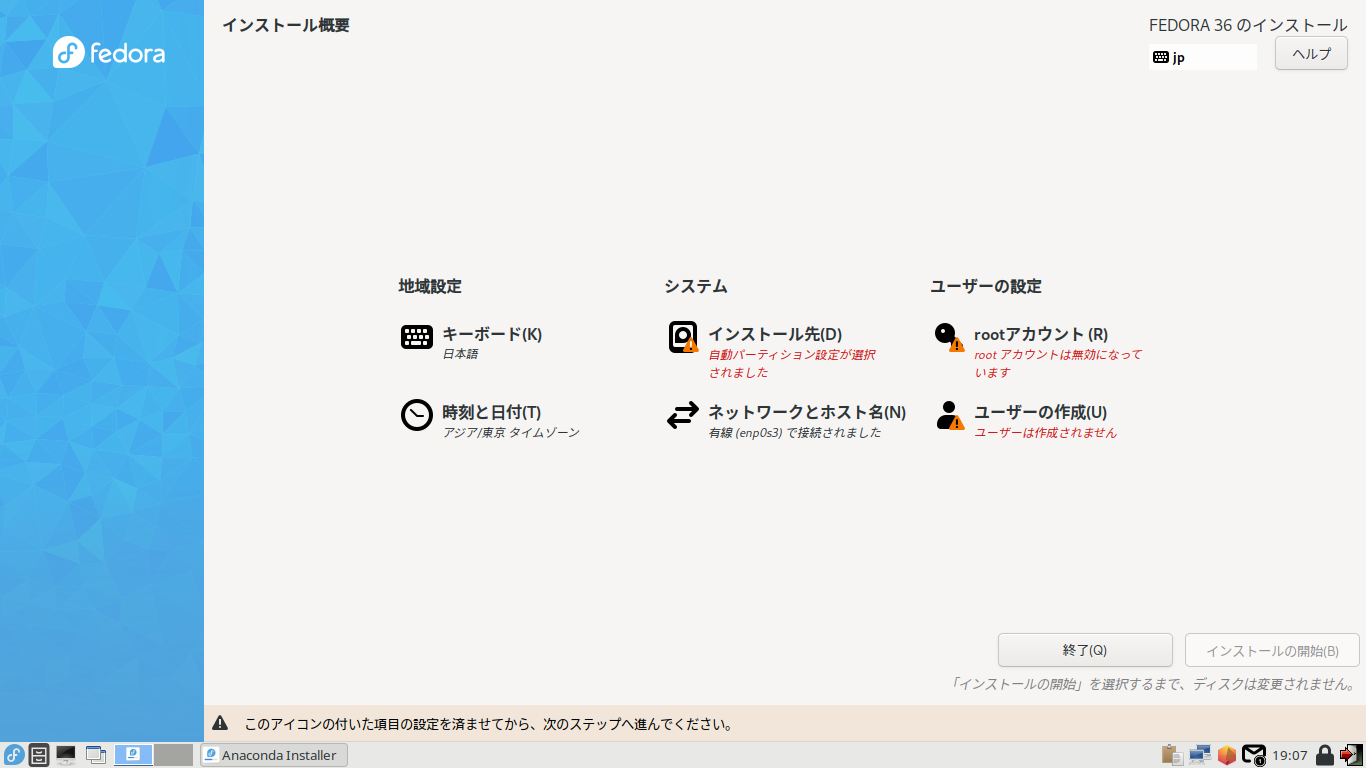Click the orange hexagon tray icon
This screenshot has width=1366, height=768.
1226,755
